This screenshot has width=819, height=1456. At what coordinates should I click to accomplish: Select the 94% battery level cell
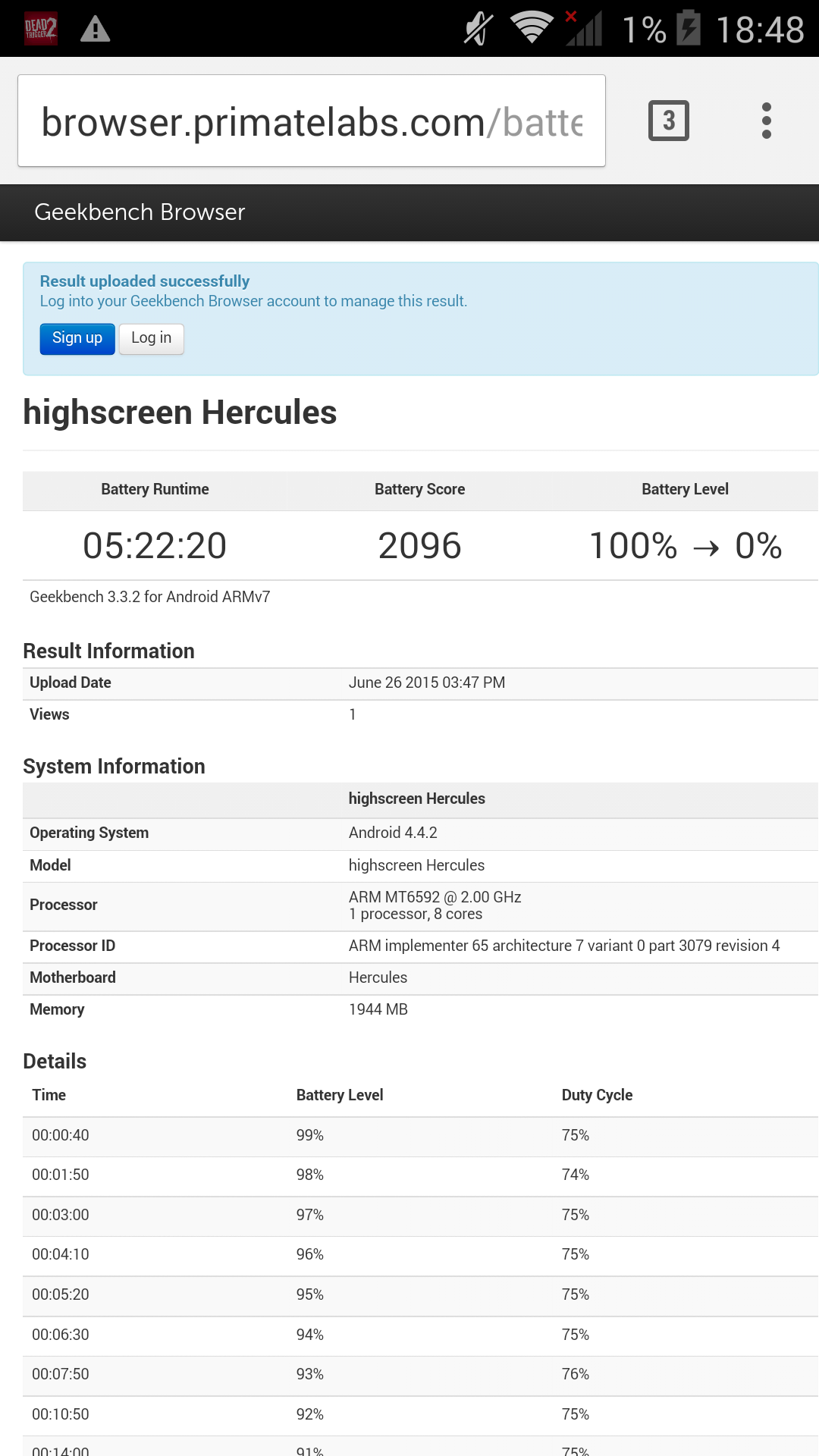pyautogui.click(x=310, y=1335)
